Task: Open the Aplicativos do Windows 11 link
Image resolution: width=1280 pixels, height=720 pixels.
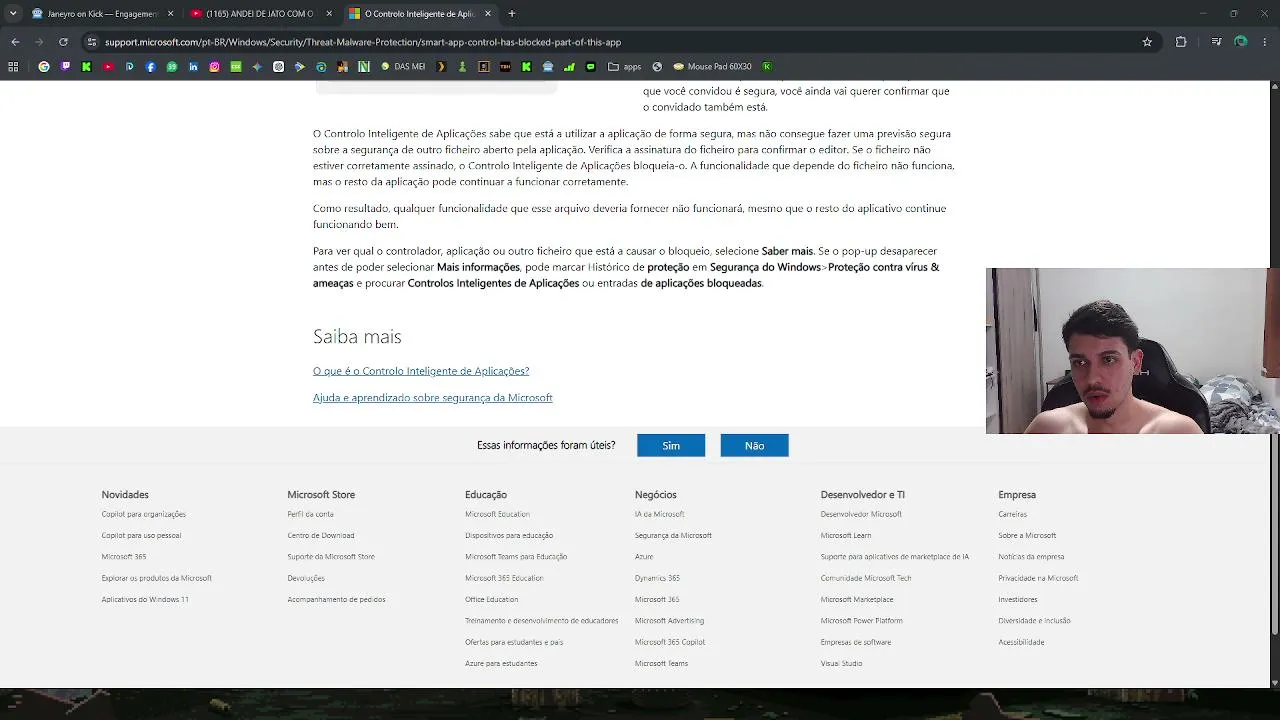Action: (145, 600)
